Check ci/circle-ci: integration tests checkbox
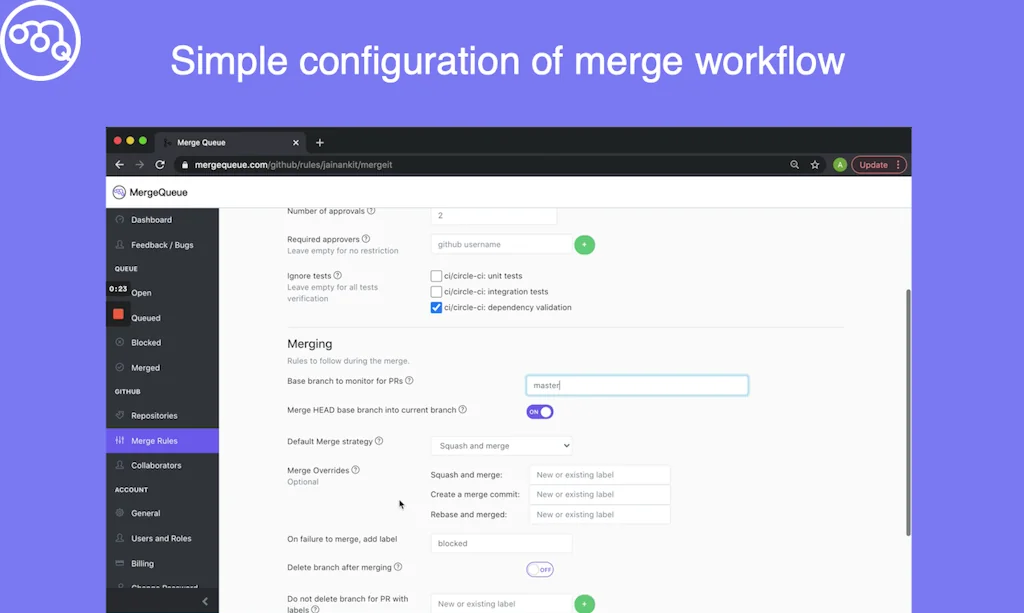The width and height of the screenshot is (1024, 613). (436, 292)
